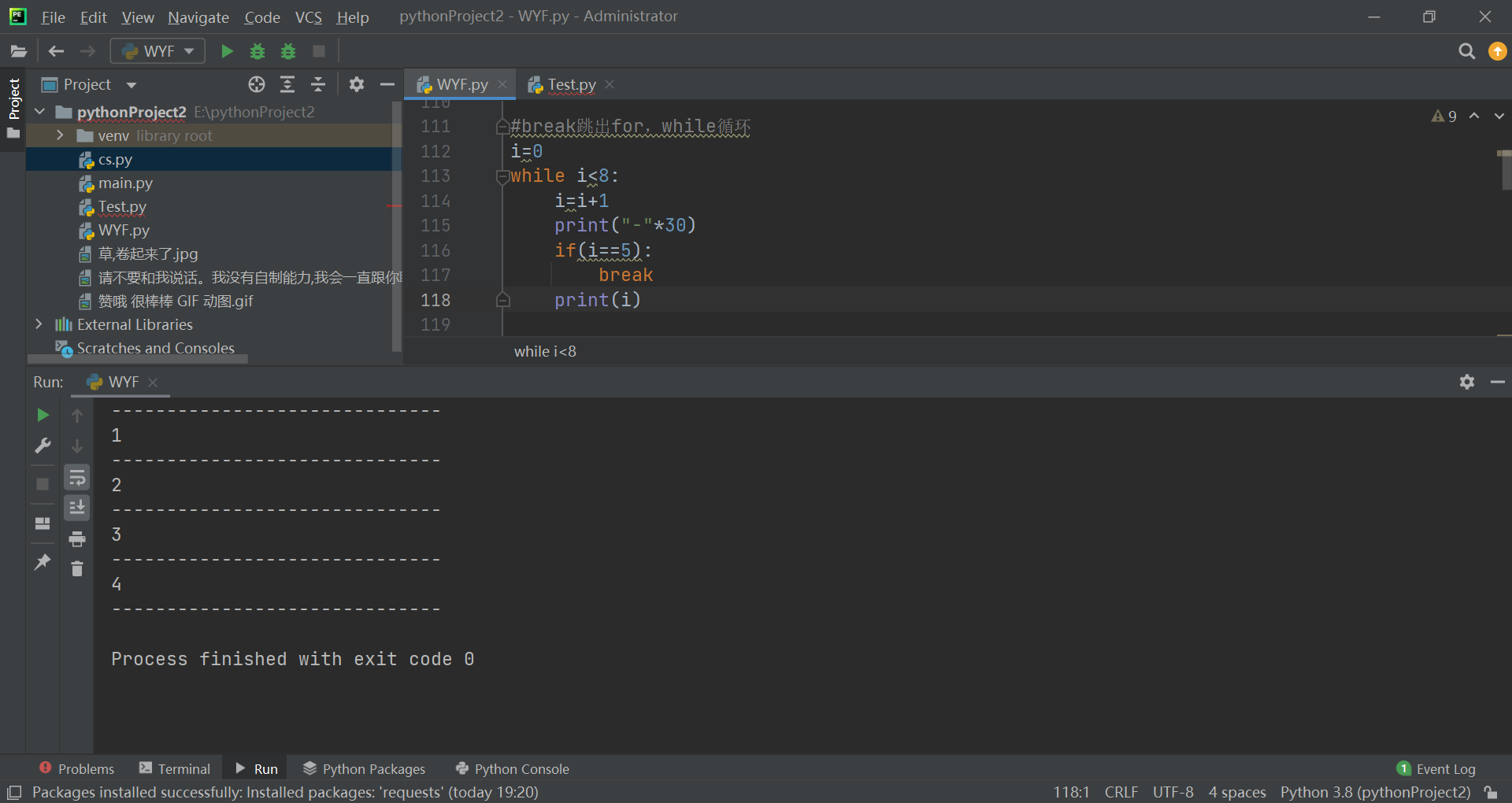Click UTF-8 encoding in status bar
Screen dimensions: 1512x803
click(1173, 792)
